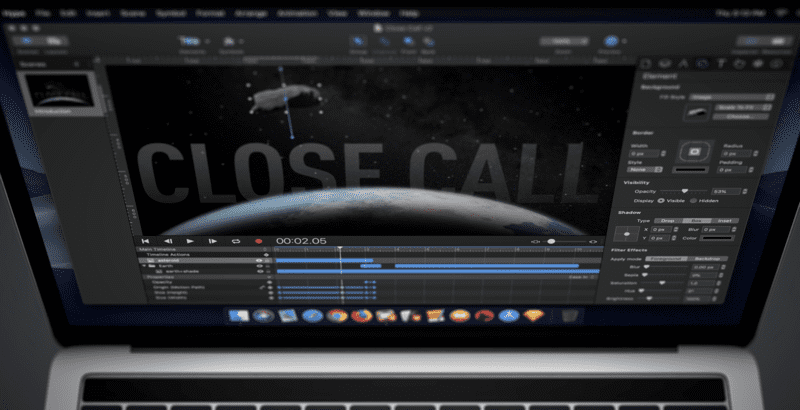The image size is (800, 410).
Task: Open Firefox from the dock
Action: pyautogui.click(x=360, y=316)
